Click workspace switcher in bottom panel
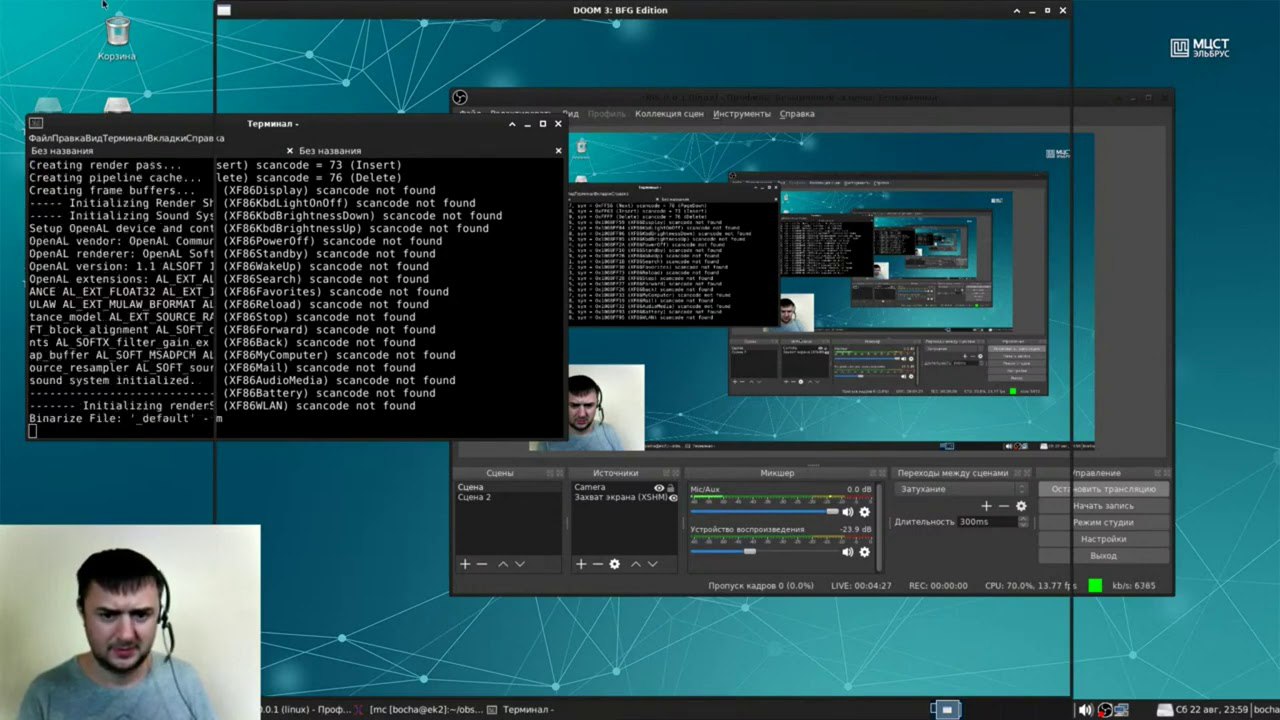Image resolution: width=1280 pixels, height=720 pixels. [946, 709]
